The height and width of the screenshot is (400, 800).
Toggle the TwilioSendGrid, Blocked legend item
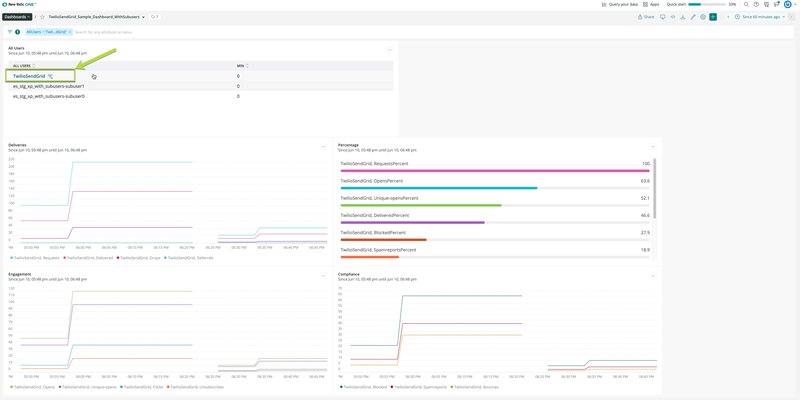363,387
